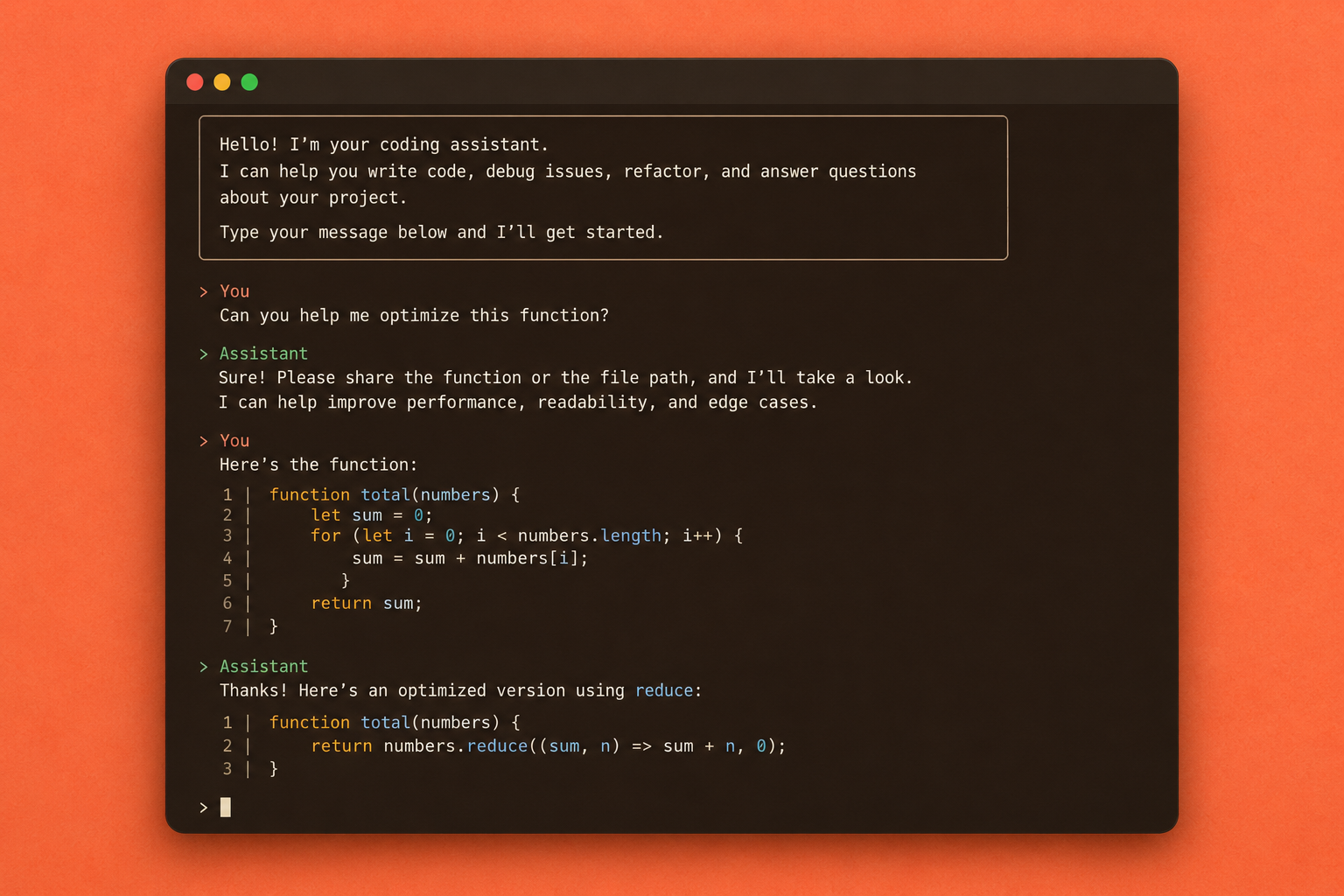Click the highlighted 'reduce' word in the sentence

pyautogui.click(x=664, y=690)
